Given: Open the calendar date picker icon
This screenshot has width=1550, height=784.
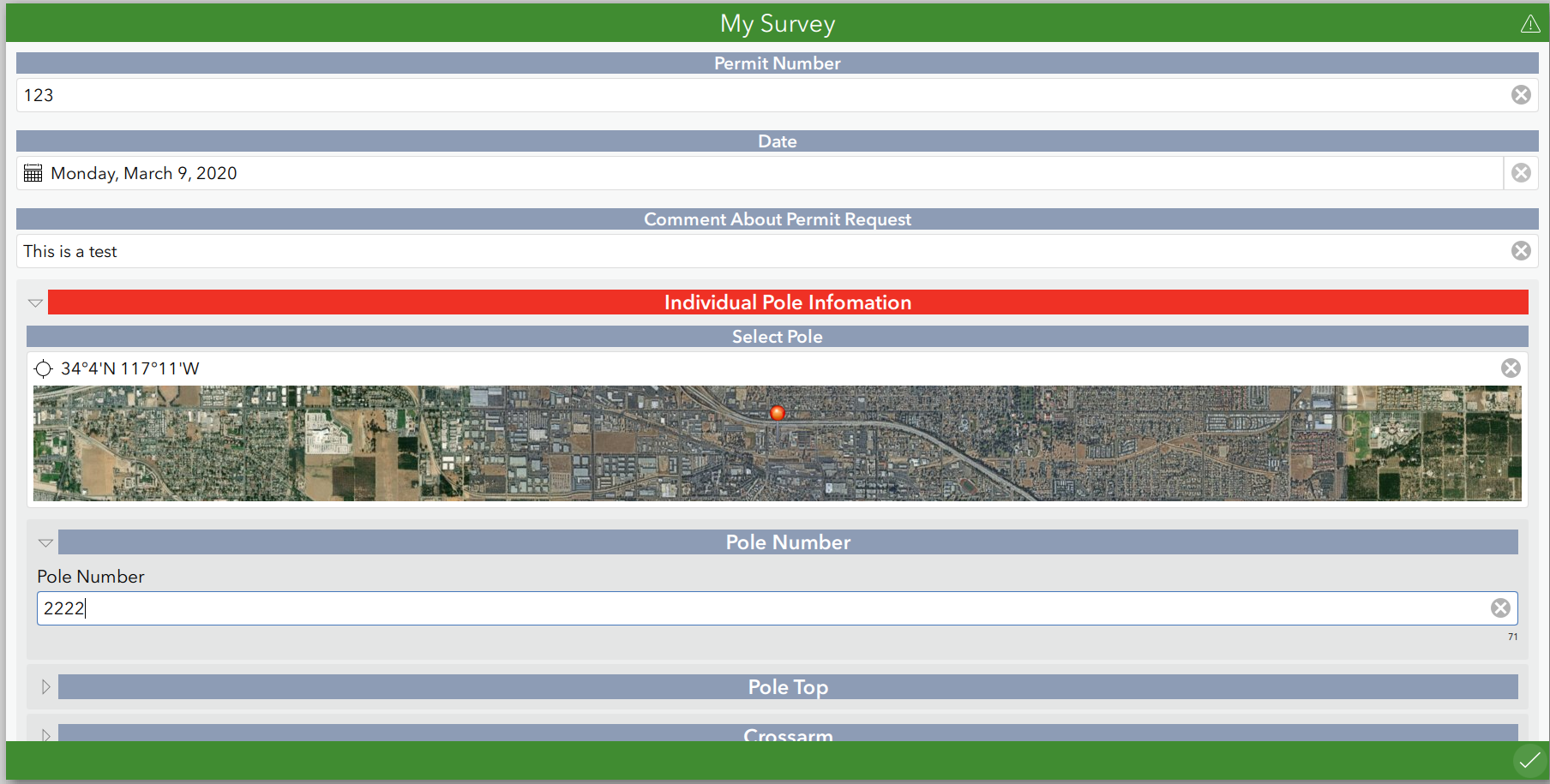Looking at the screenshot, I should 33,173.
